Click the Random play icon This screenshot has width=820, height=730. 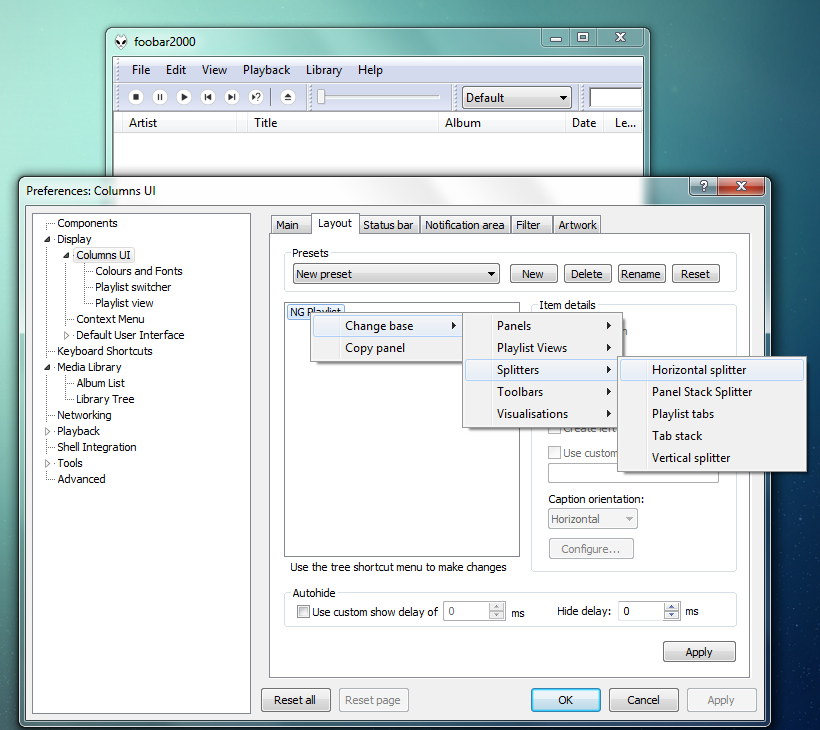(x=254, y=96)
